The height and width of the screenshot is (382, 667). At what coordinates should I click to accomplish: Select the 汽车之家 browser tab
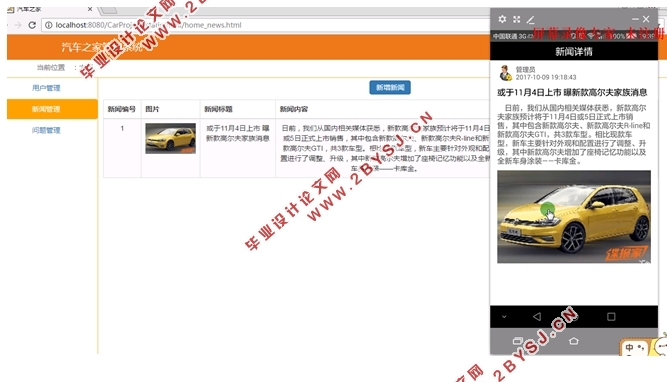[50, 9]
